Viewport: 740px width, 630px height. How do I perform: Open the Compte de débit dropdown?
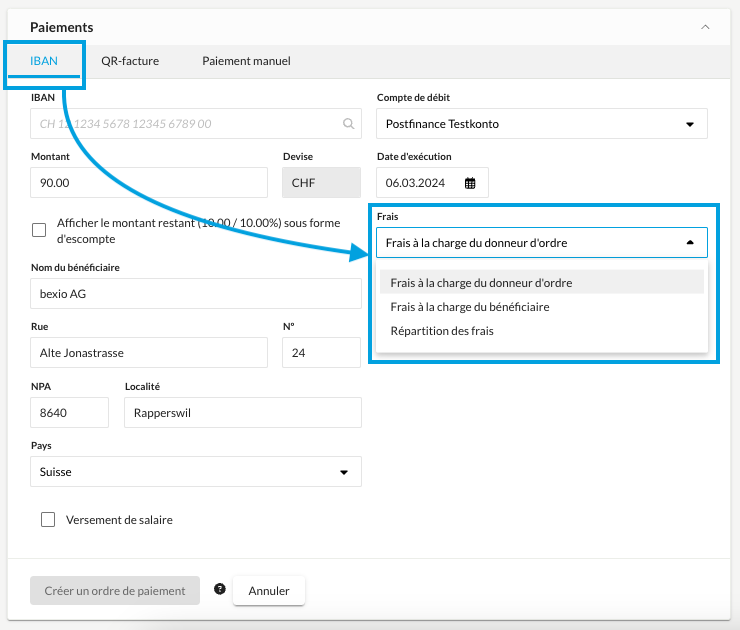[x=542, y=124]
